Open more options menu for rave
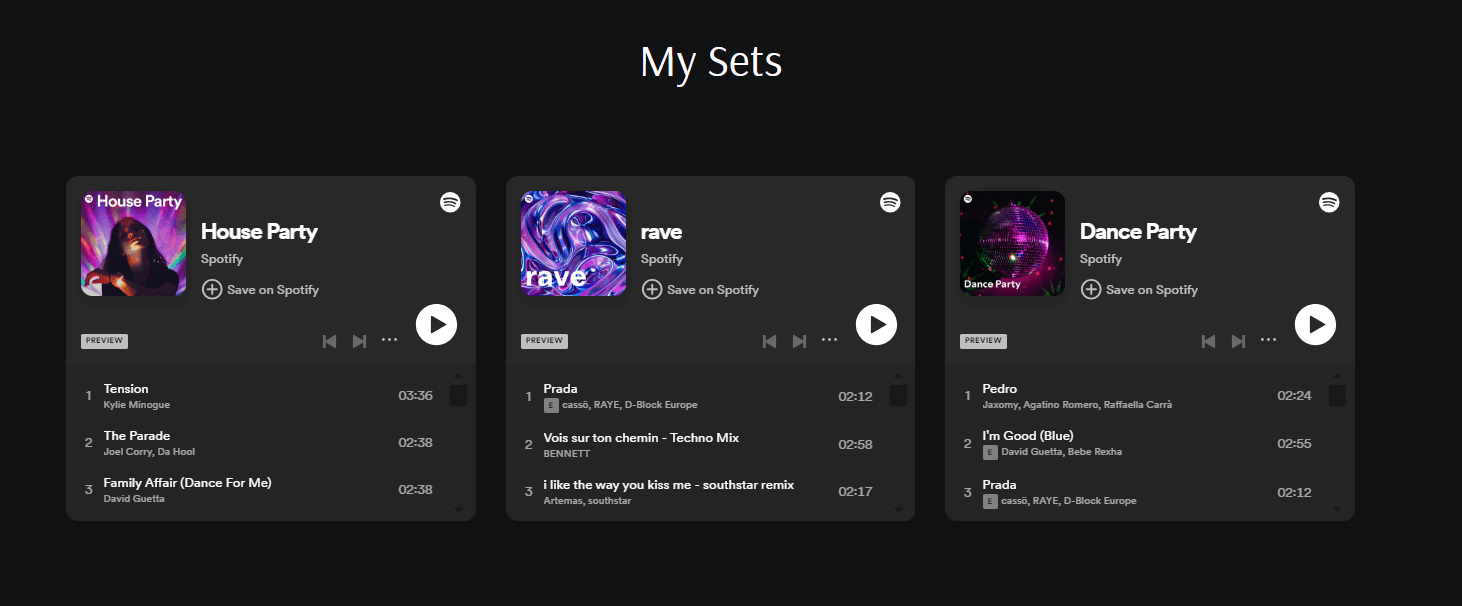The width and height of the screenshot is (1462, 606). 830,340
